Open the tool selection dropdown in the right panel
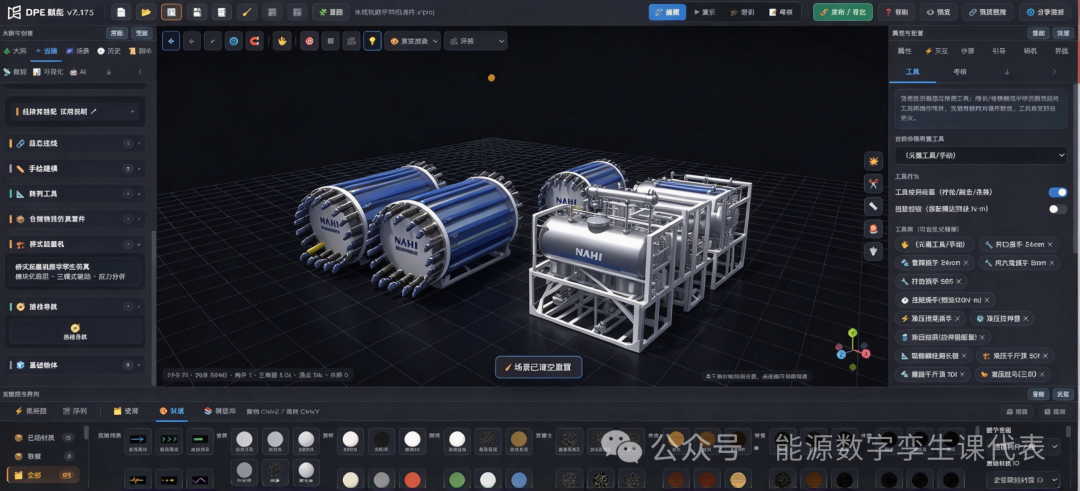Image resolution: width=1080 pixels, height=491 pixels. click(x=981, y=156)
